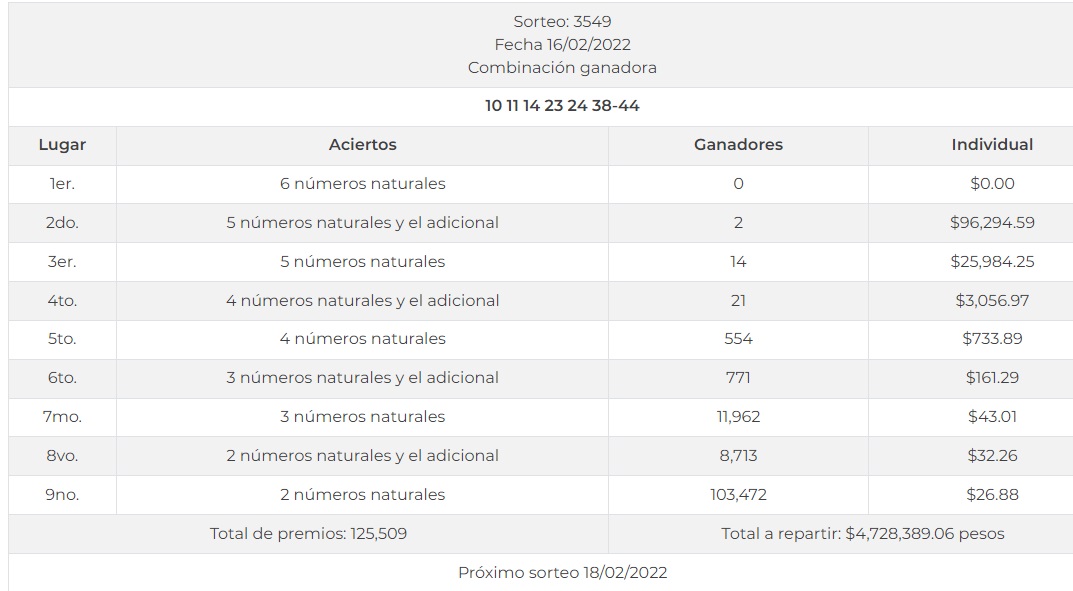
Task: Click the Fecha 16/02/2022 date text
Action: tap(562, 45)
